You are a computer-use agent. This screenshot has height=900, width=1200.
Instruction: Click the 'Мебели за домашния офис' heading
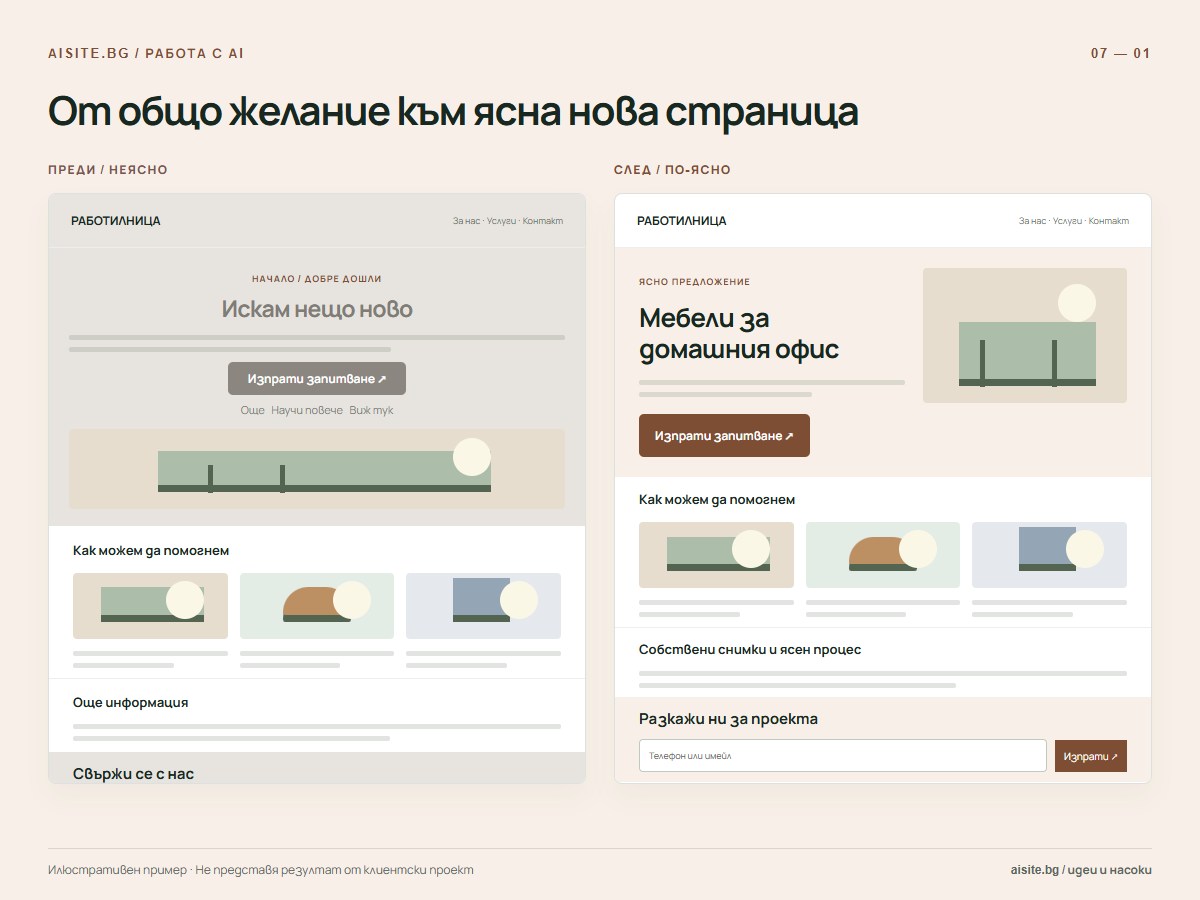pos(739,334)
